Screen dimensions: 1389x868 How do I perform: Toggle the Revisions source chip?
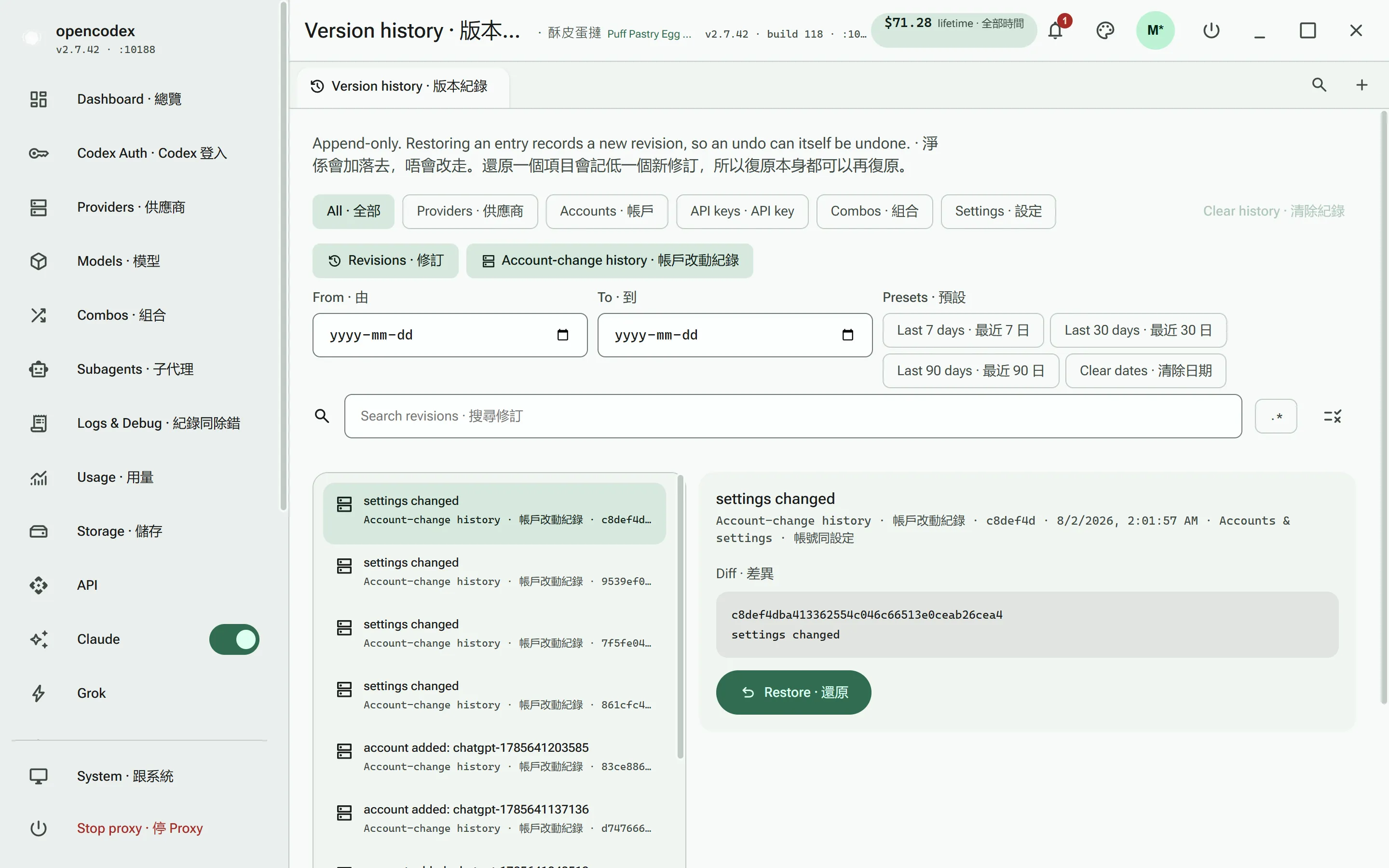coord(385,260)
